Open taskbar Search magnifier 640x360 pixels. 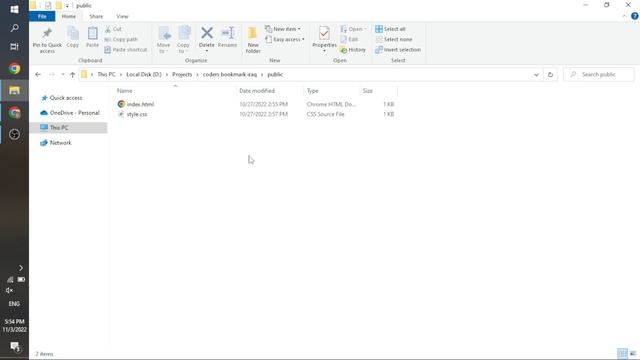[x=14, y=28]
